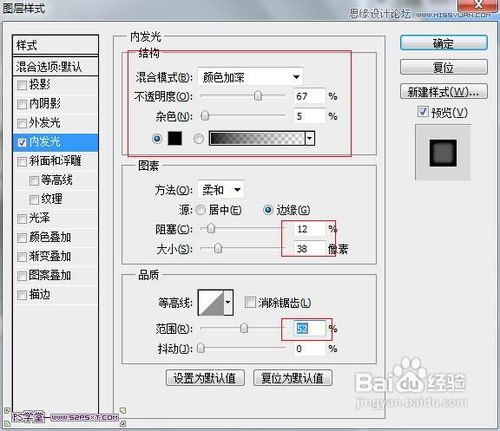
Task: Enable the 图案叠加 pattern overlay checkbox
Action: click(x=22, y=276)
